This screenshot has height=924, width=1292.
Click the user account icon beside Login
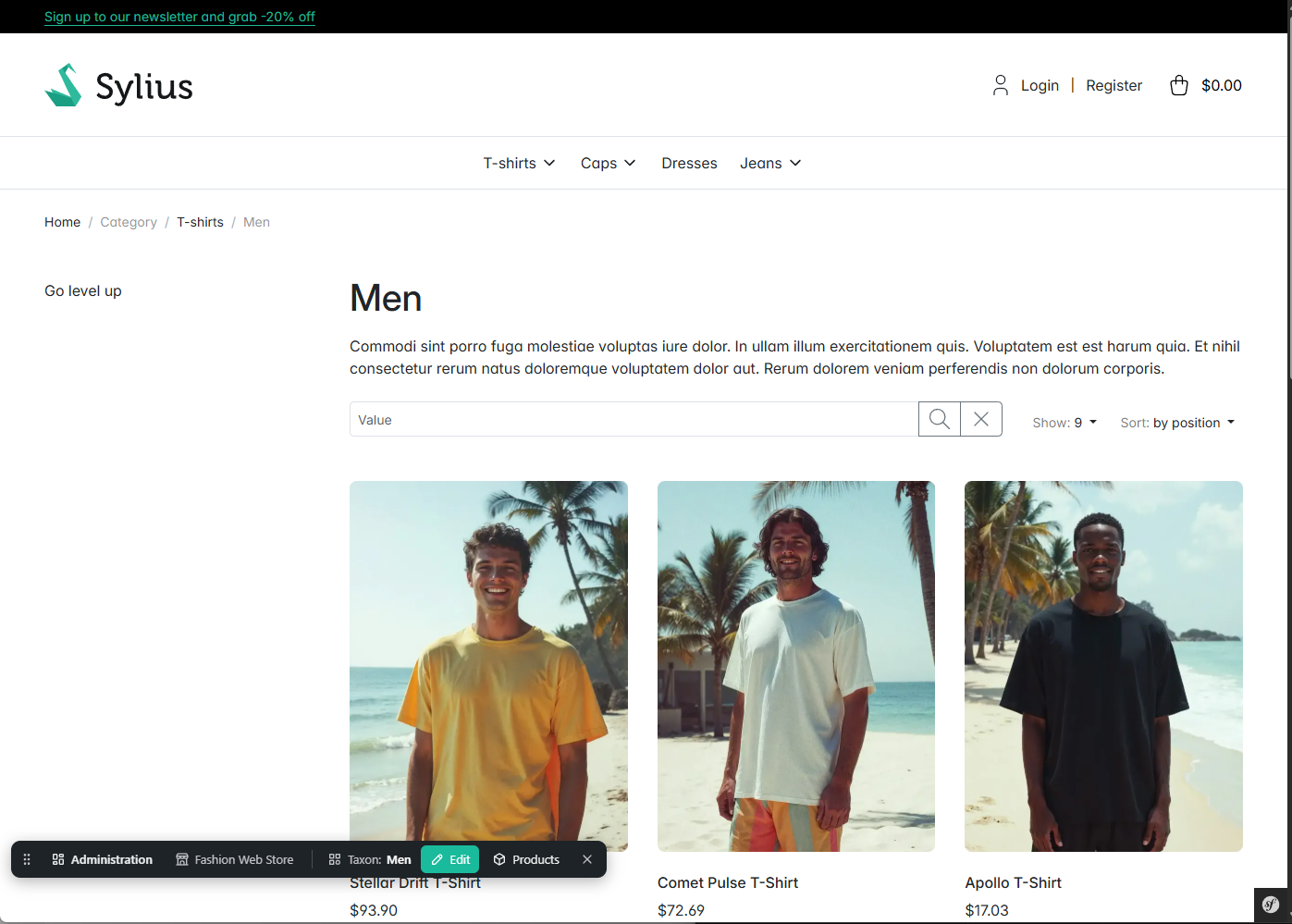click(1000, 85)
